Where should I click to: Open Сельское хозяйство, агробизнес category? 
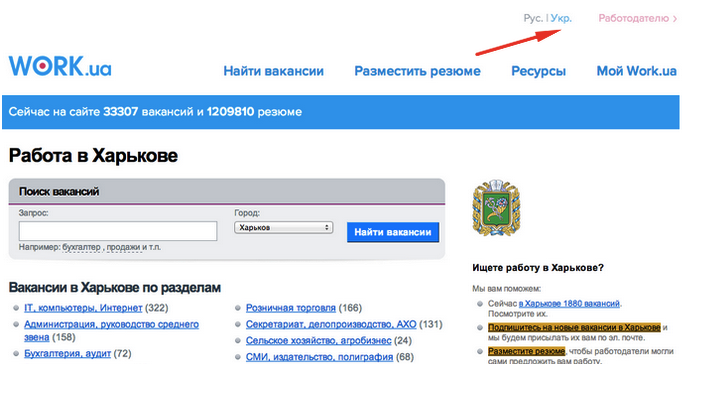pyautogui.click(x=319, y=341)
